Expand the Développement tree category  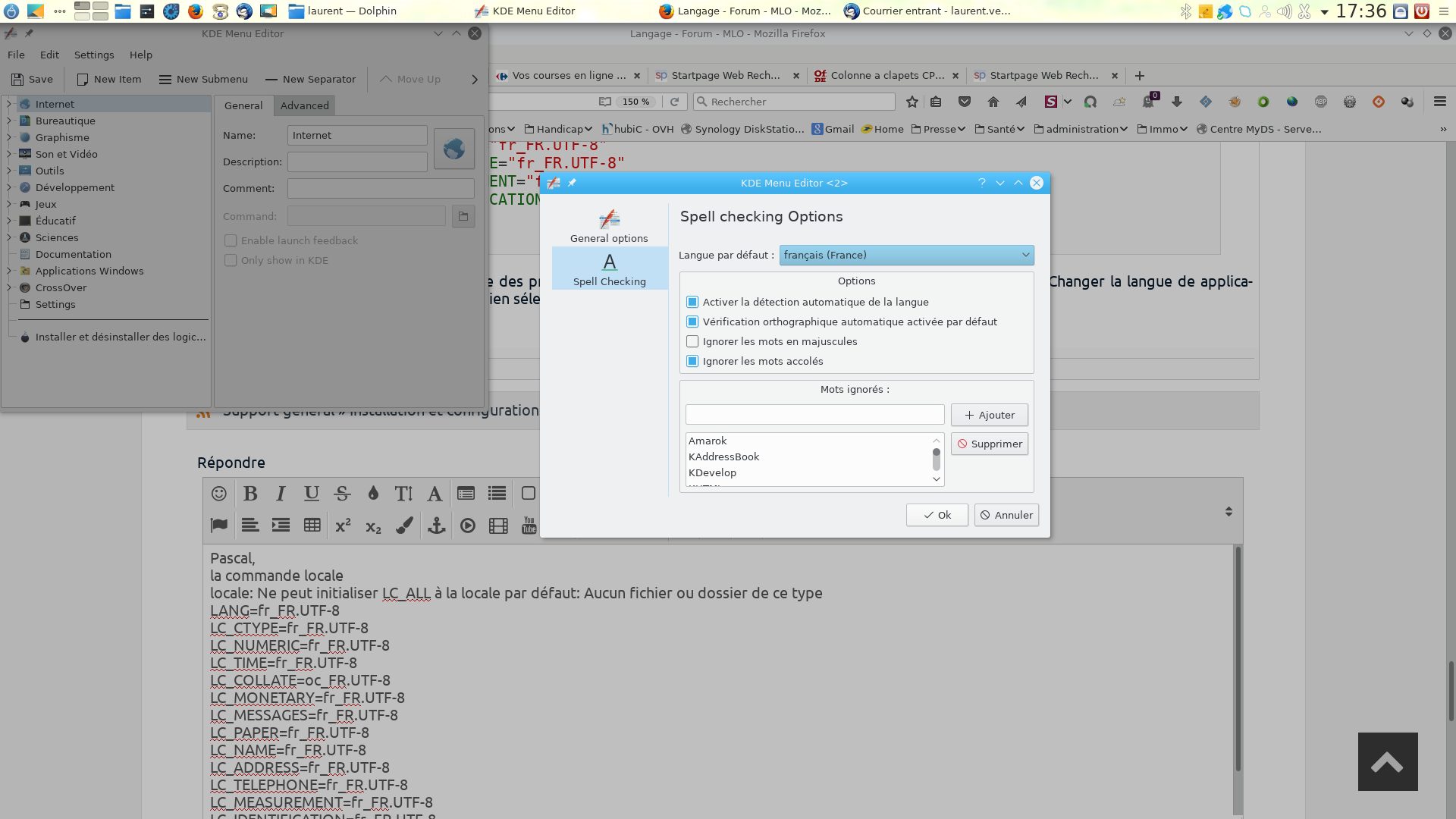pos(9,187)
